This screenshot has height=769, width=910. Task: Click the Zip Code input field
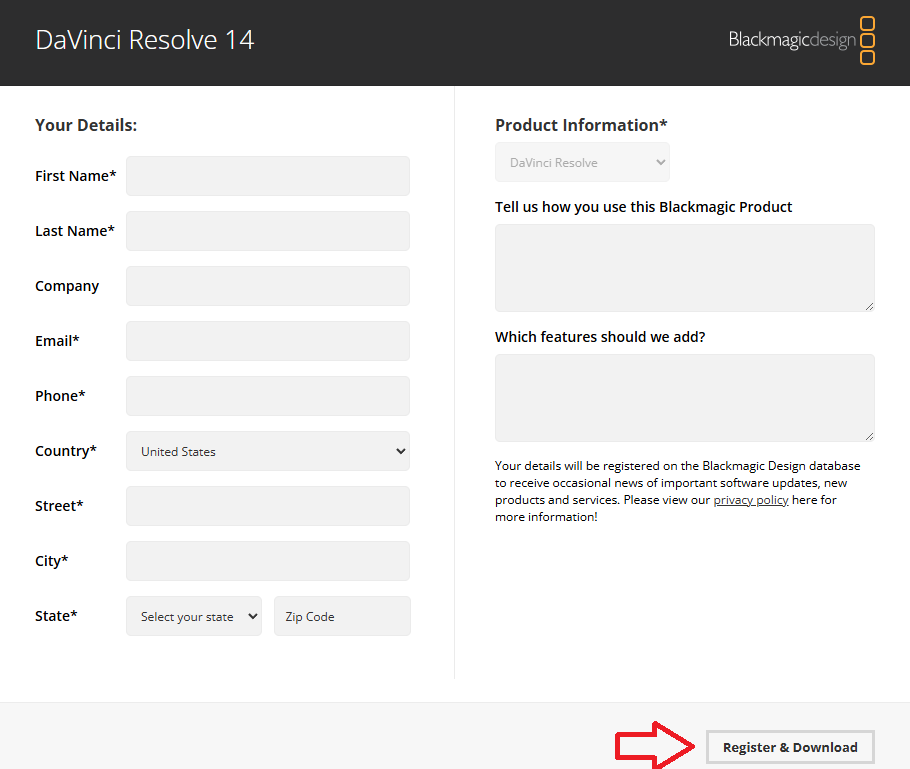[x=342, y=616]
